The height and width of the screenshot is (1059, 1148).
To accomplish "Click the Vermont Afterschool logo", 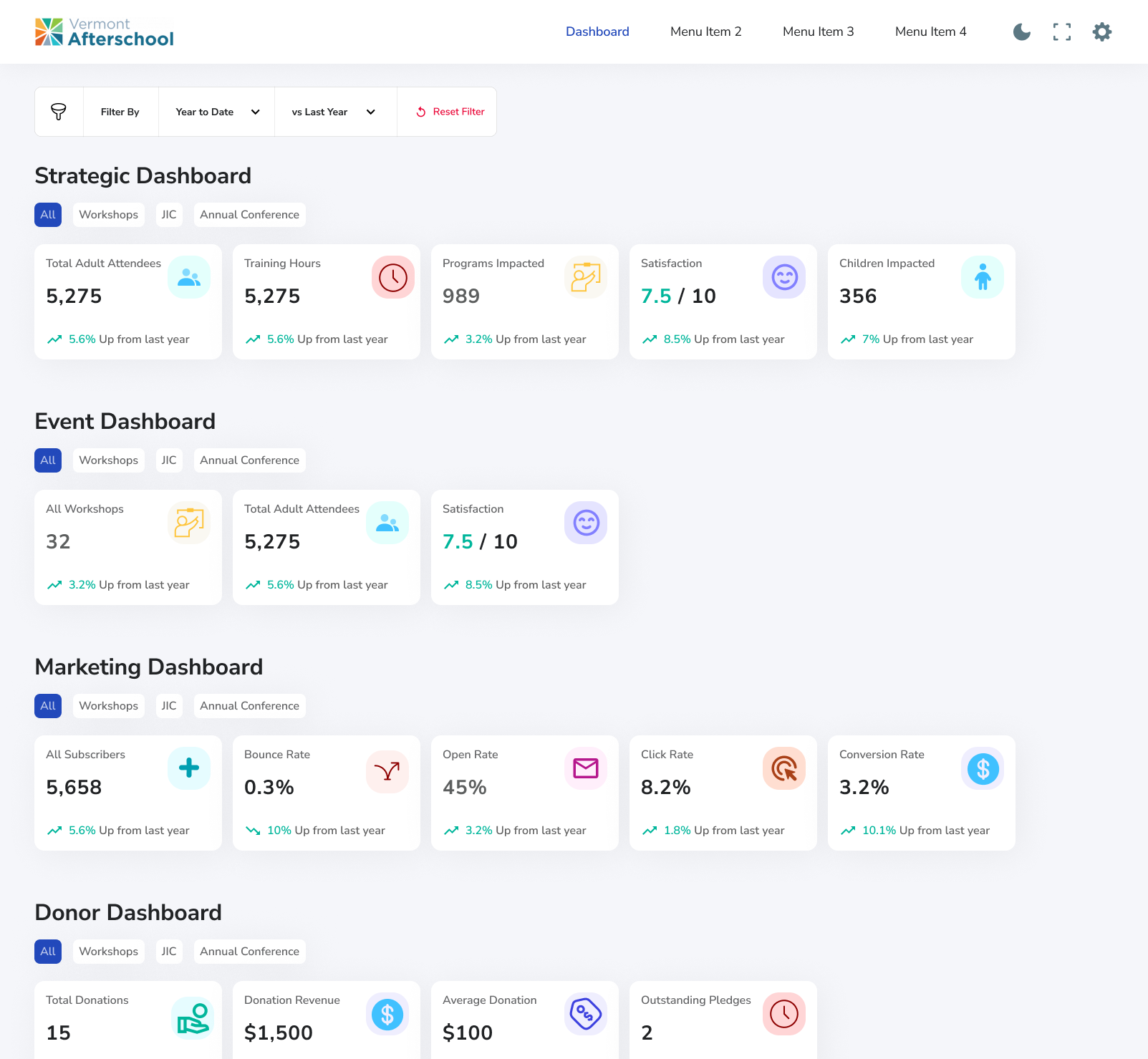I will 105,32.
